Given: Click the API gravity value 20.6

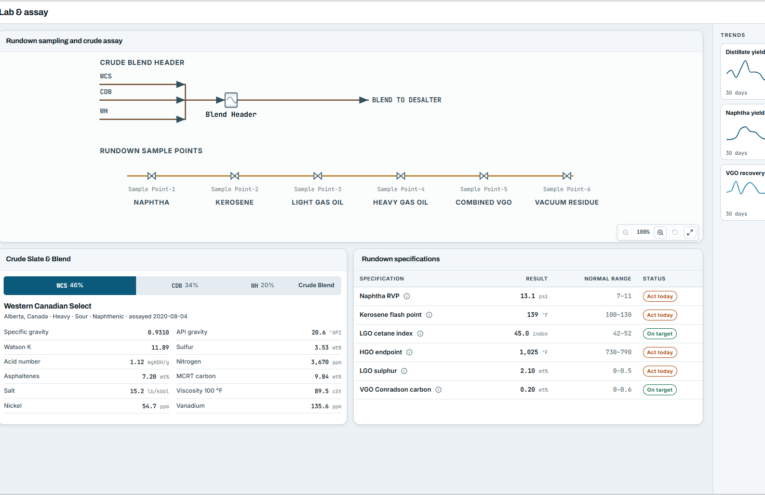Looking at the screenshot, I should (x=319, y=333).
